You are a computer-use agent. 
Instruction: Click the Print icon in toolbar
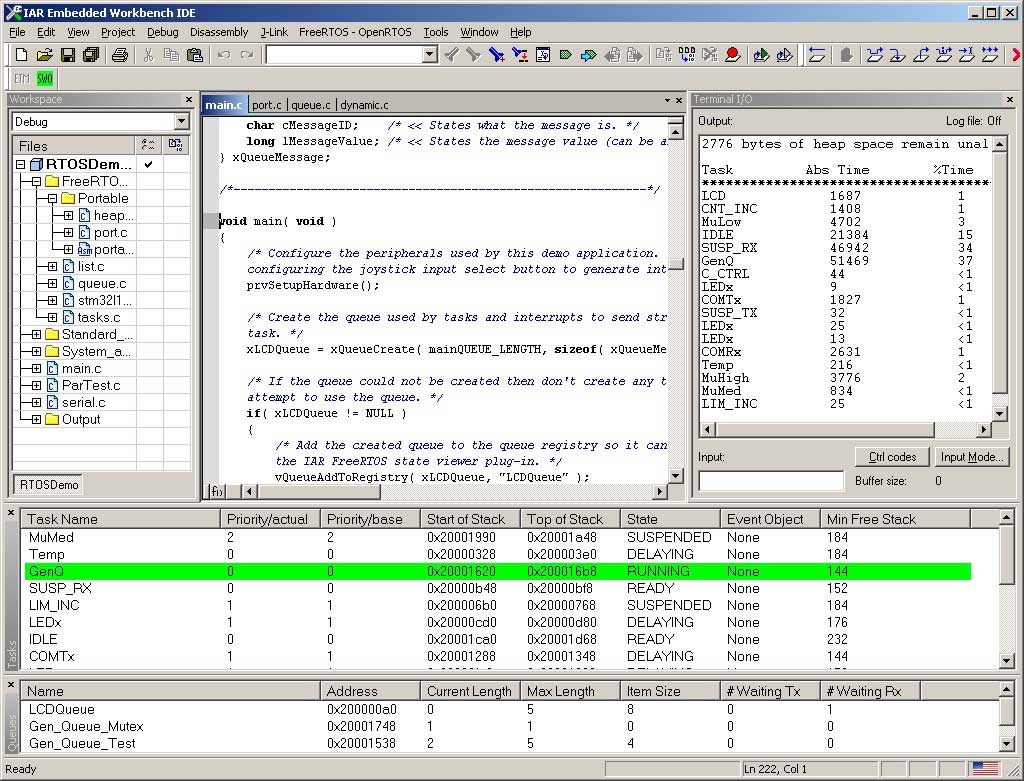(x=120, y=55)
